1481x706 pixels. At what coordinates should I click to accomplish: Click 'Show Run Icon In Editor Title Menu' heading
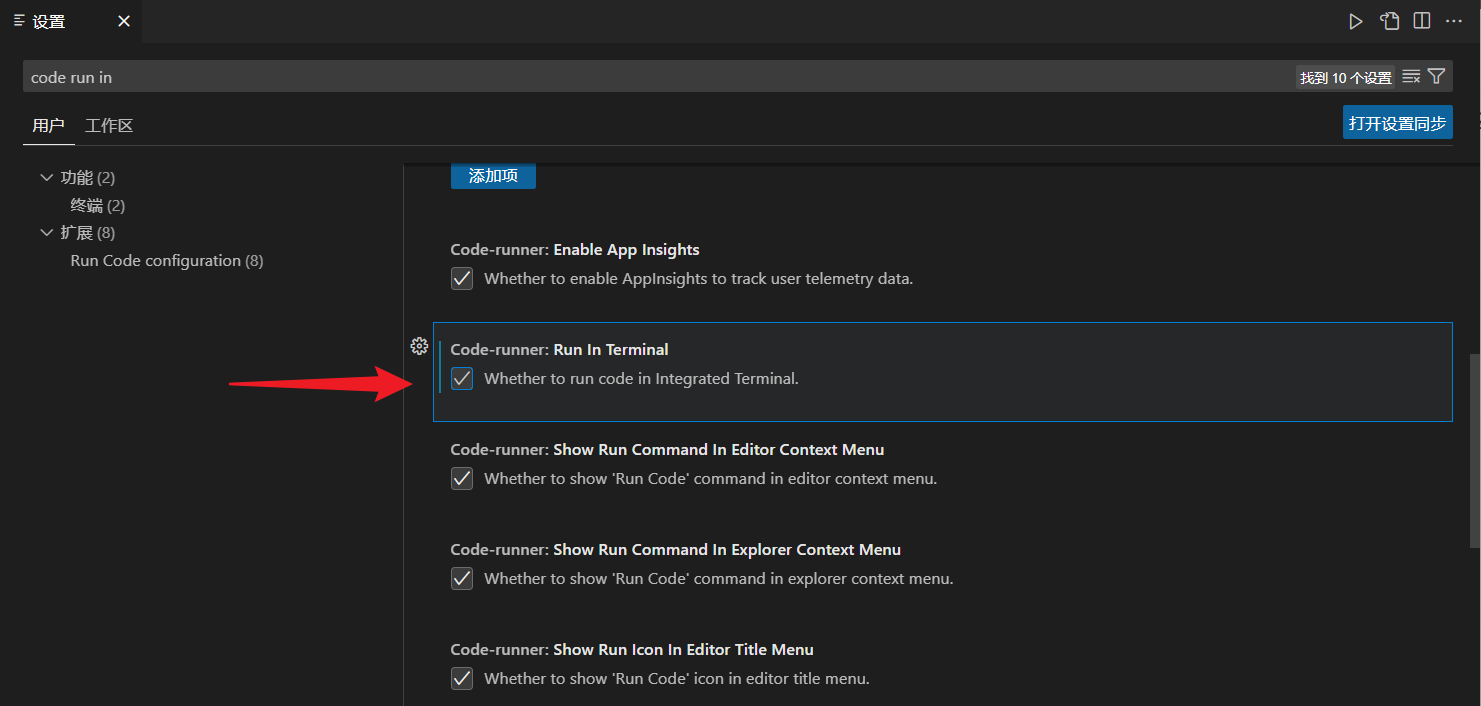pos(684,650)
